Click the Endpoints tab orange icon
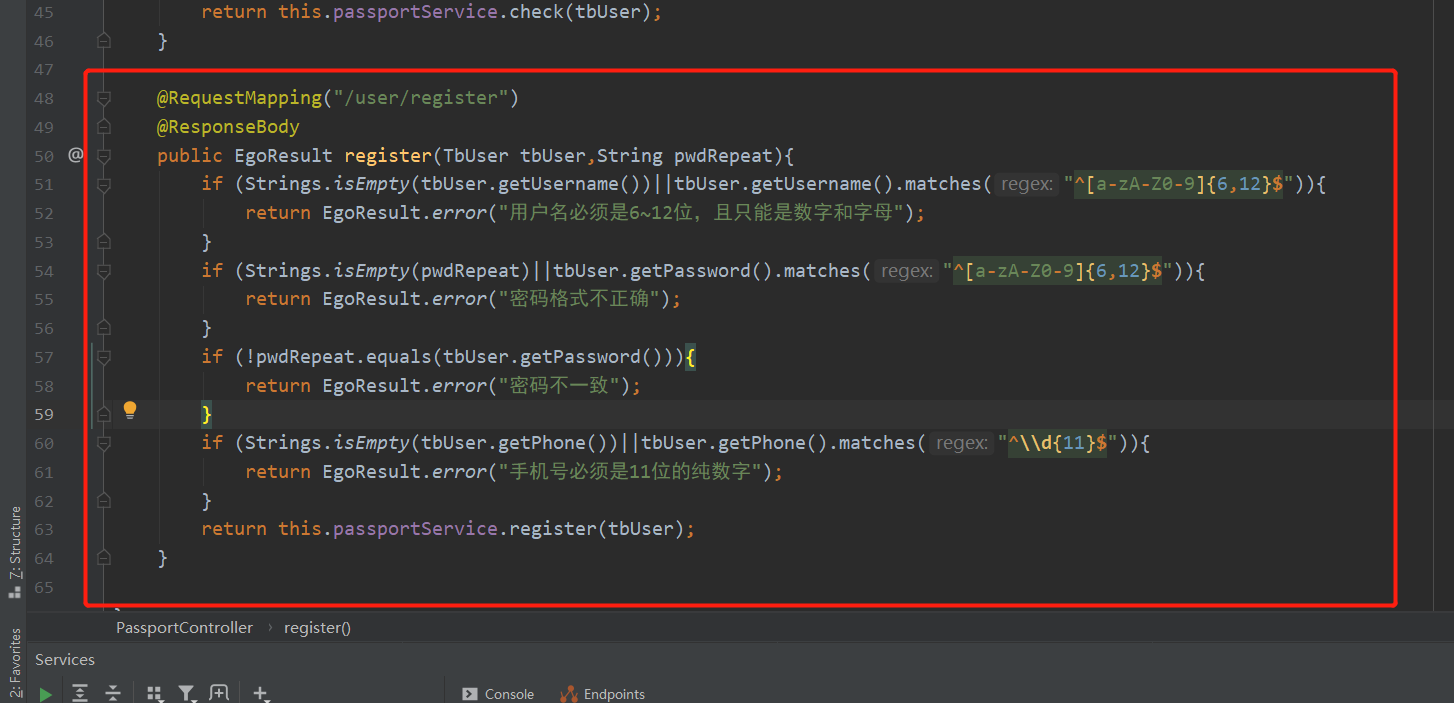 coord(569,694)
